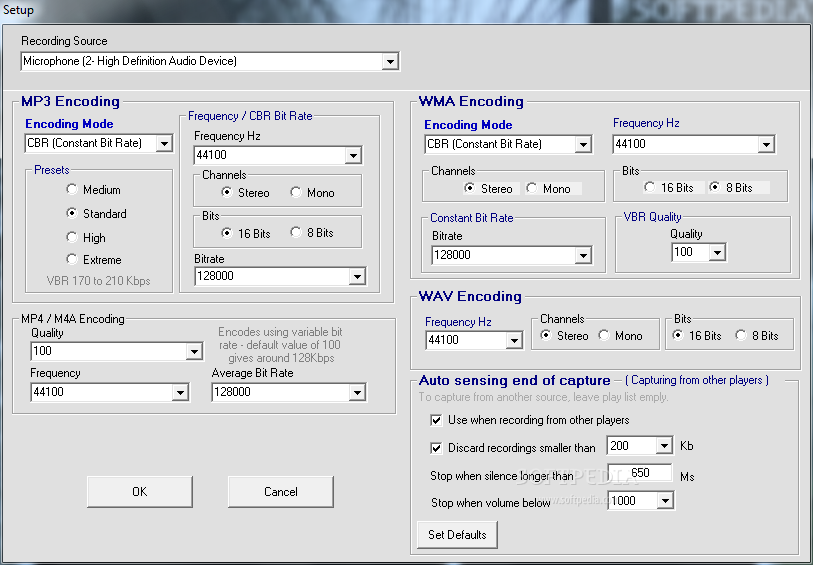Image resolution: width=813 pixels, height=565 pixels.
Task: Select 16 Bits for WAV encoding
Action: [678, 335]
